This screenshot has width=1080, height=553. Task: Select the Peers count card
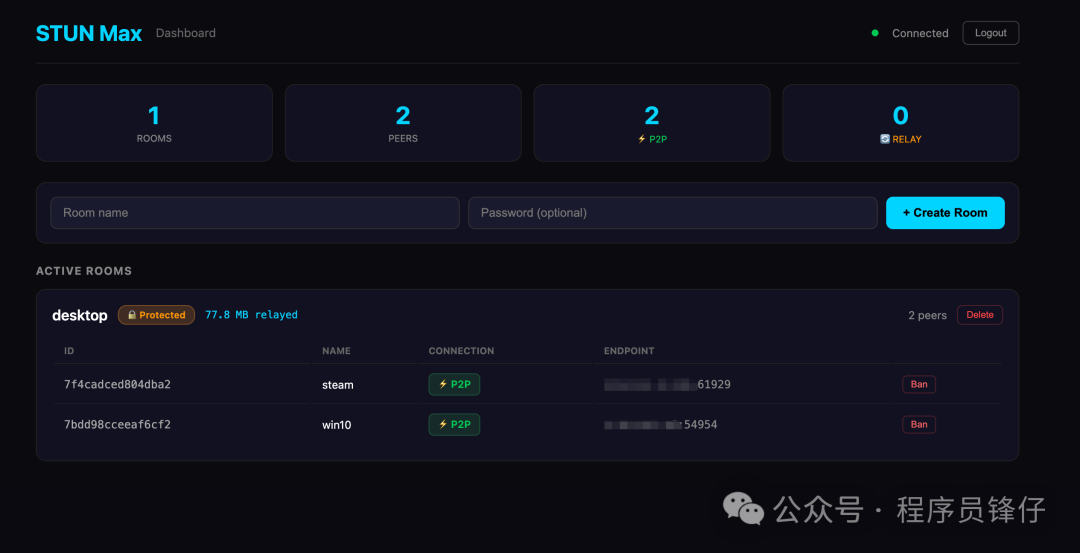click(403, 123)
